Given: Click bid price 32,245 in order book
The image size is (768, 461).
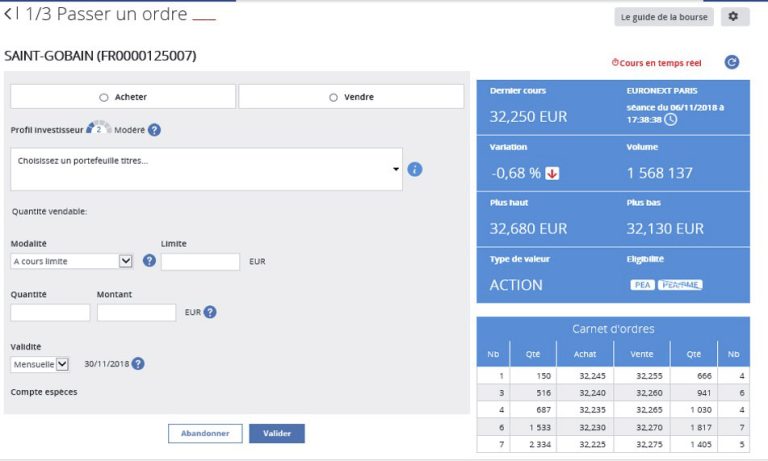Looking at the screenshot, I should (592, 376).
